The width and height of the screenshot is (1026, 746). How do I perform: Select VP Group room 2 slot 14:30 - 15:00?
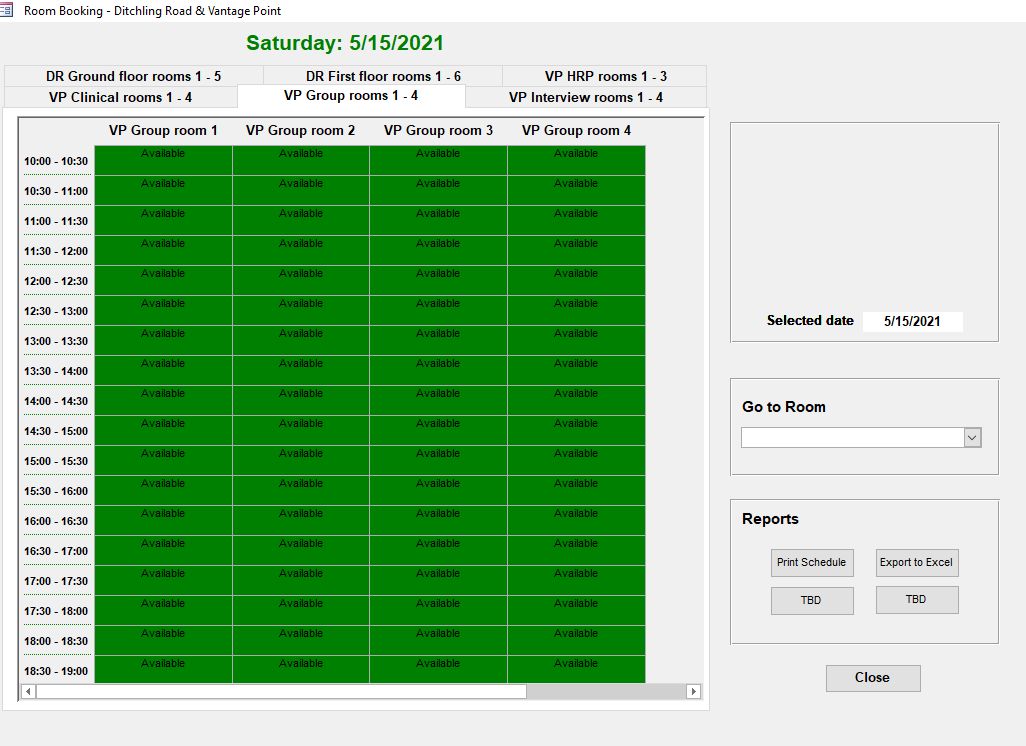click(301, 431)
